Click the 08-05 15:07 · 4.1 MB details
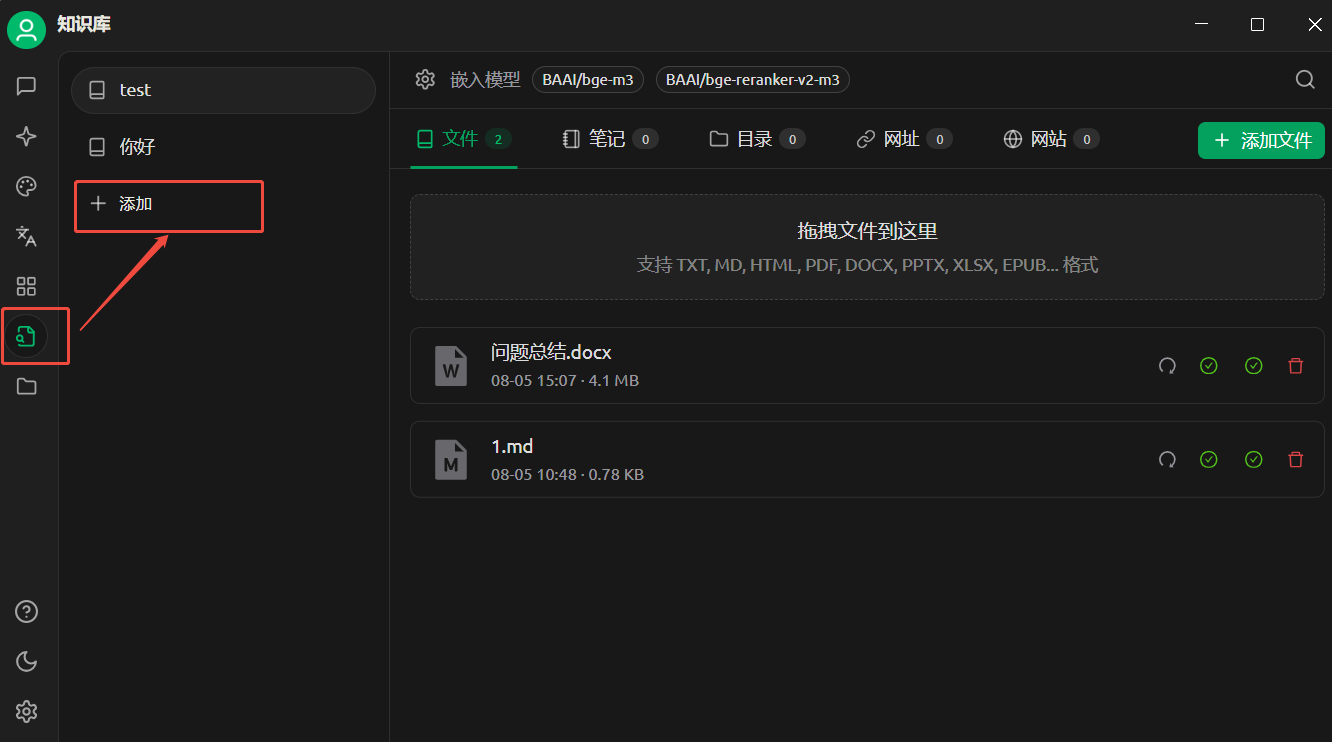The image size is (1332, 742). tap(565, 381)
